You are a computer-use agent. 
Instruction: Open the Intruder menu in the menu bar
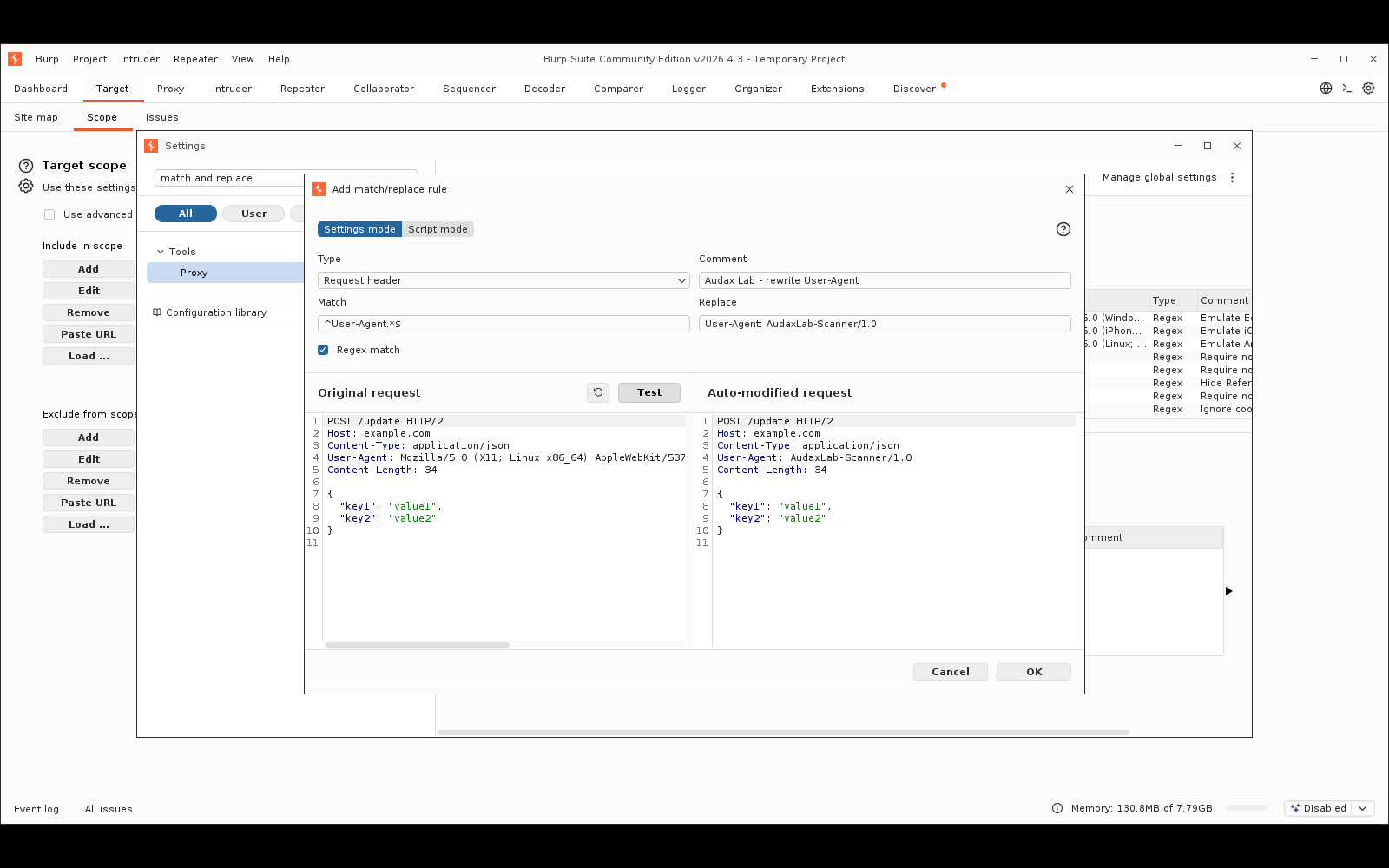point(140,59)
